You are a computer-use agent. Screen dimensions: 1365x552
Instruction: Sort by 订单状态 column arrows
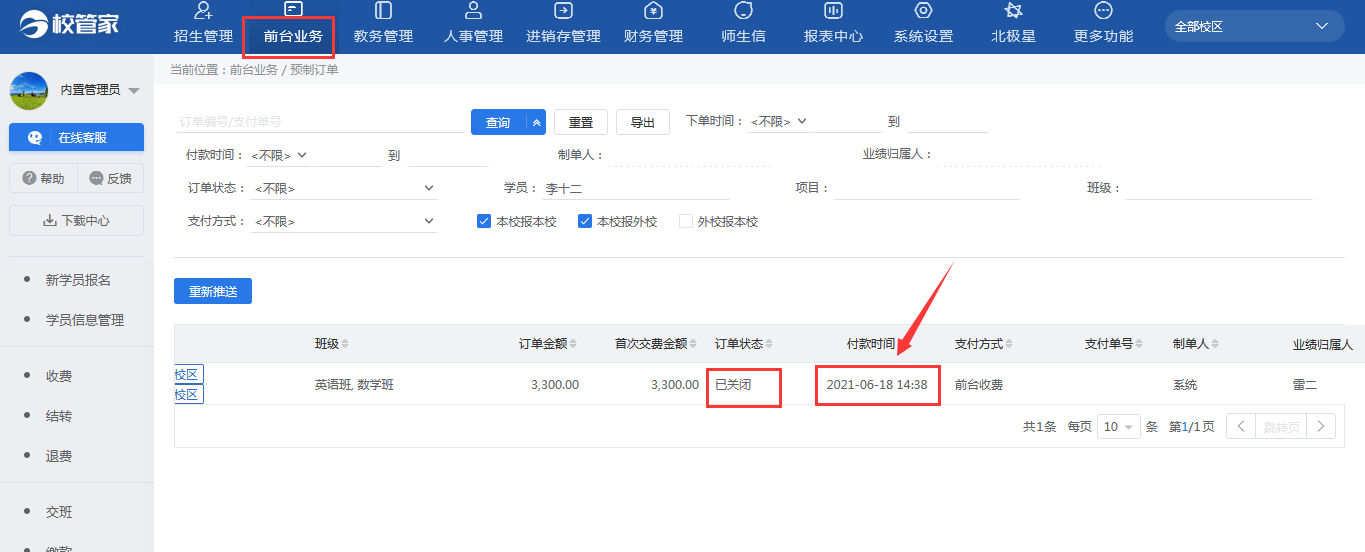pos(769,344)
